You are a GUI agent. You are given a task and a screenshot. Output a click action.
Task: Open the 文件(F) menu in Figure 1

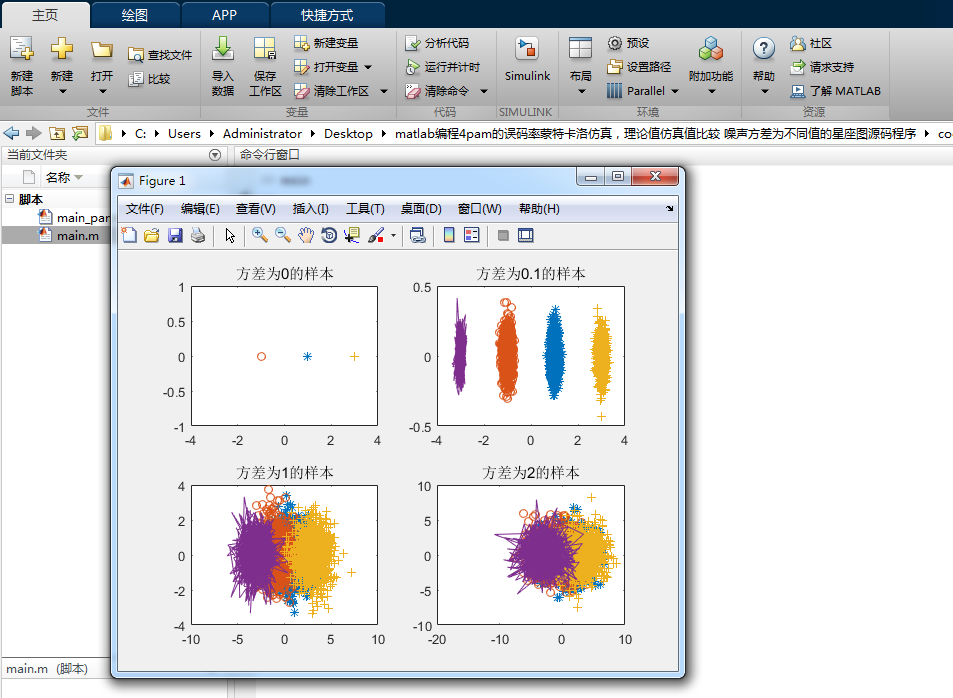pos(145,209)
